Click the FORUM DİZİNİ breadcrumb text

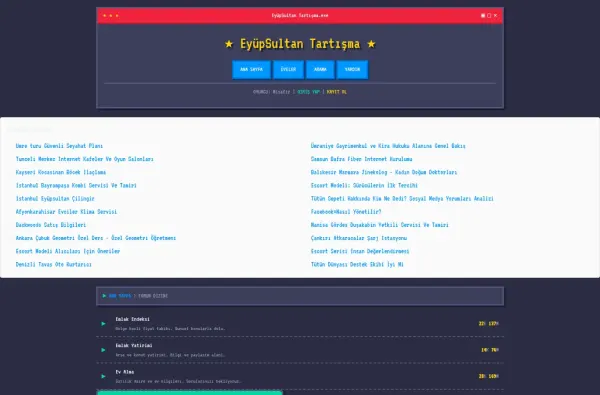tap(153, 296)
